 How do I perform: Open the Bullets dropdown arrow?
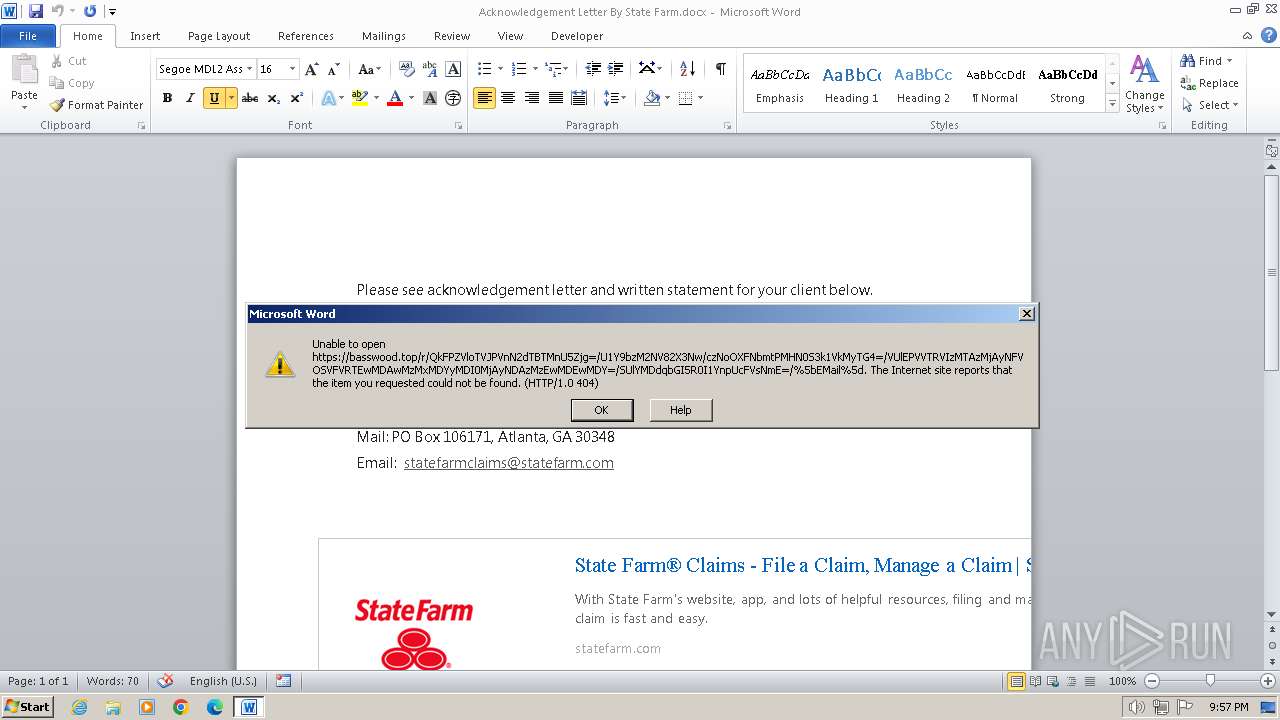tap(501, 69)
